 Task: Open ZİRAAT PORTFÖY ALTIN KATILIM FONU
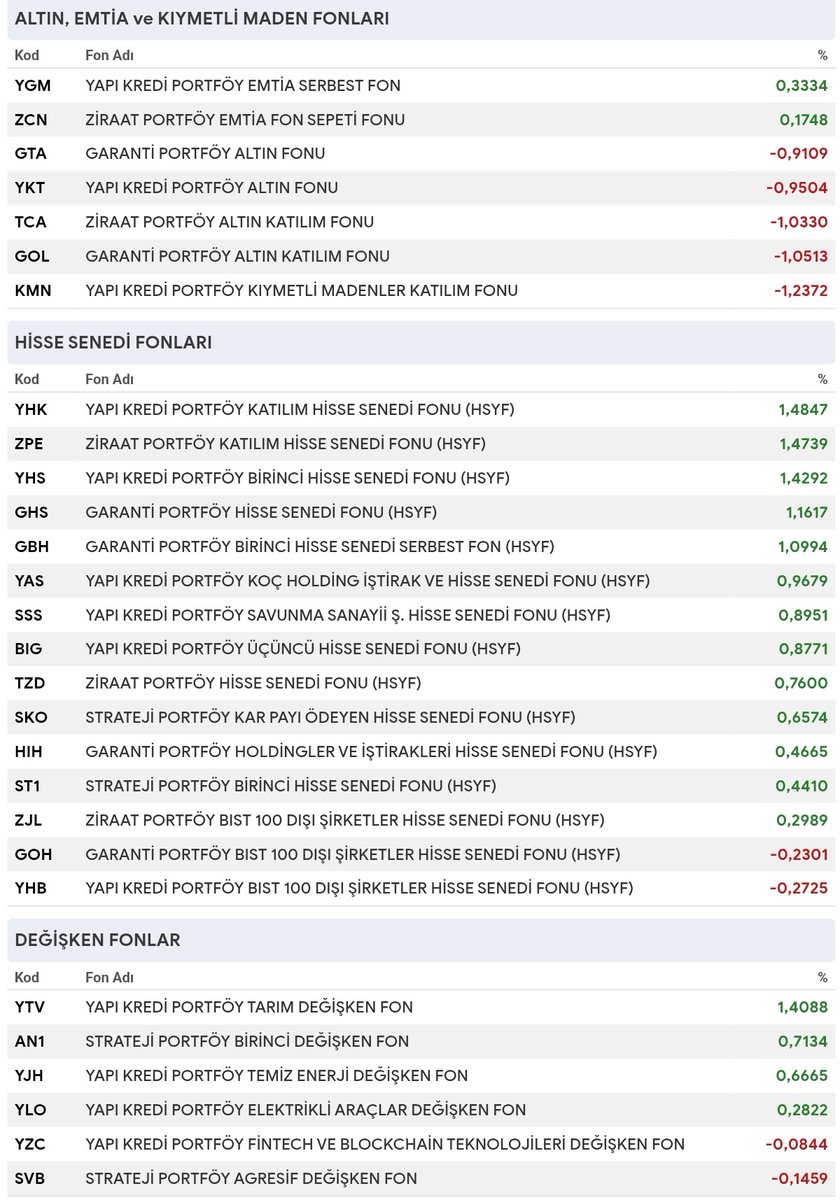[x=230, y=222]
